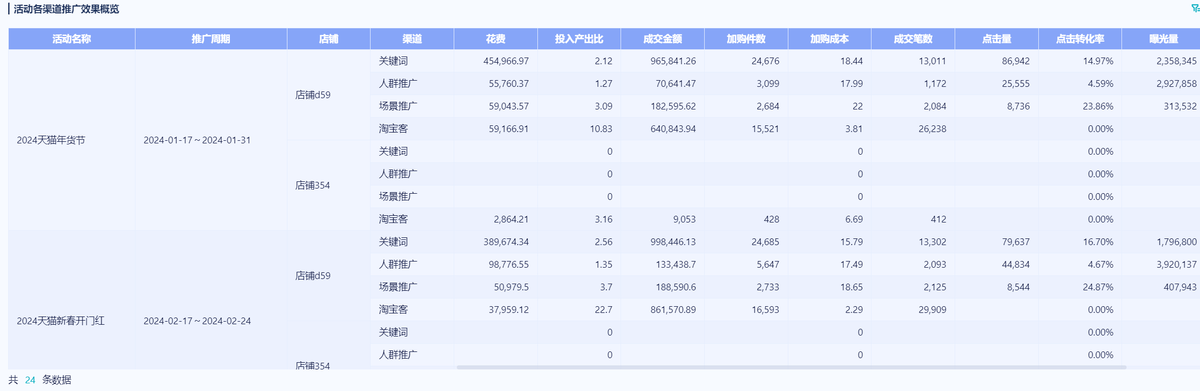Click the ROI value 10.83
Viewport: 1200px width, 391px height.
[601, 128]
